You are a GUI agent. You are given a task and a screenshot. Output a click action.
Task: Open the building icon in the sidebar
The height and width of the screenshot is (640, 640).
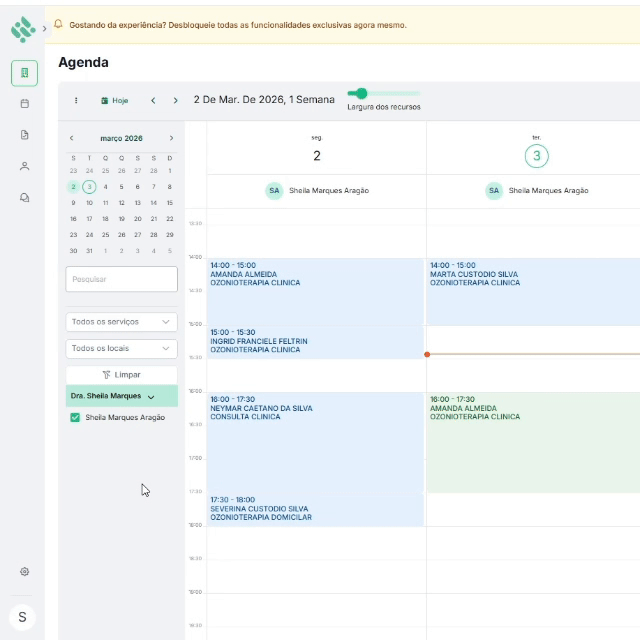coord(24,73)
